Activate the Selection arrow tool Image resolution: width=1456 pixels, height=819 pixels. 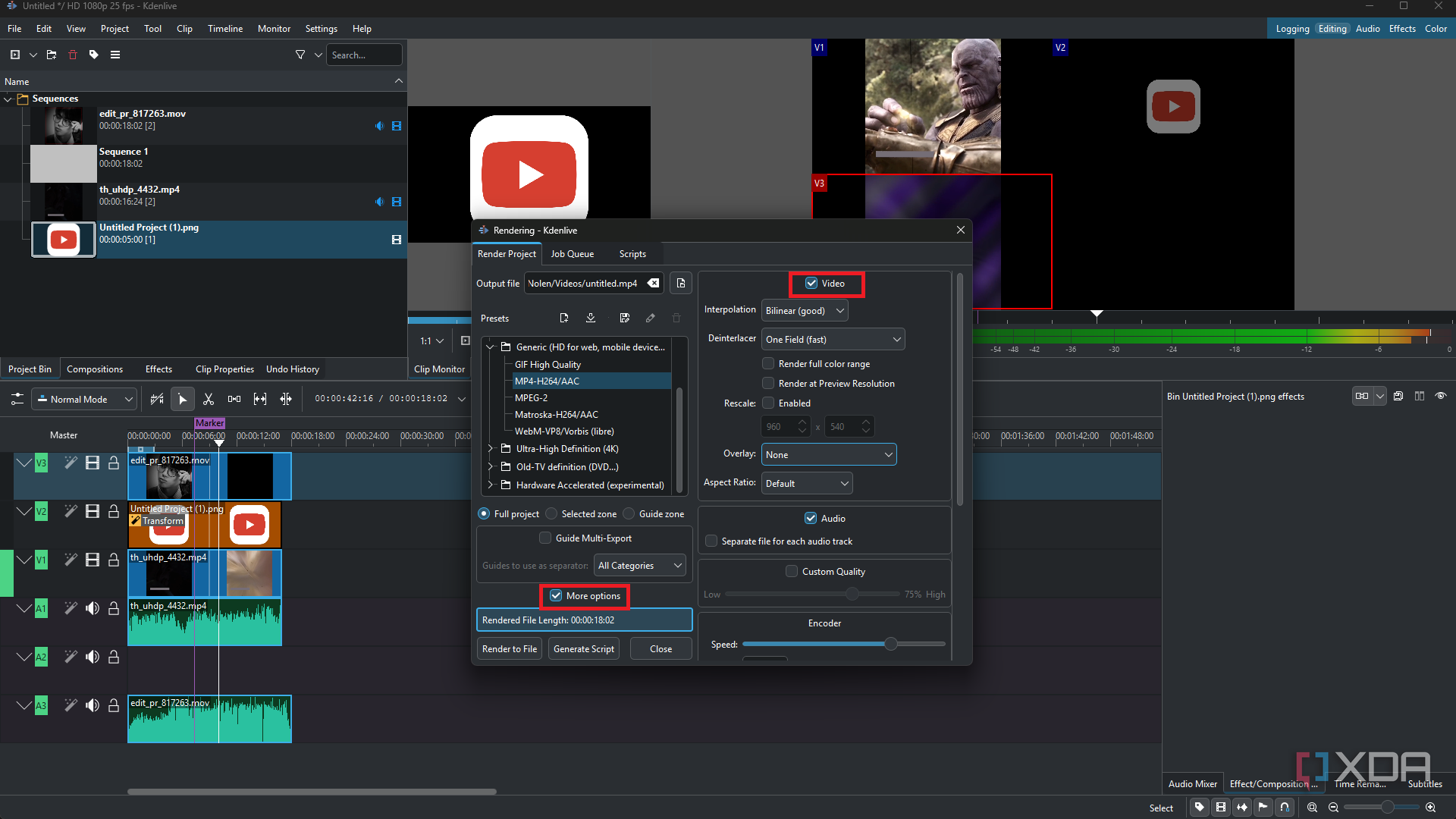[x=183, y=399]
